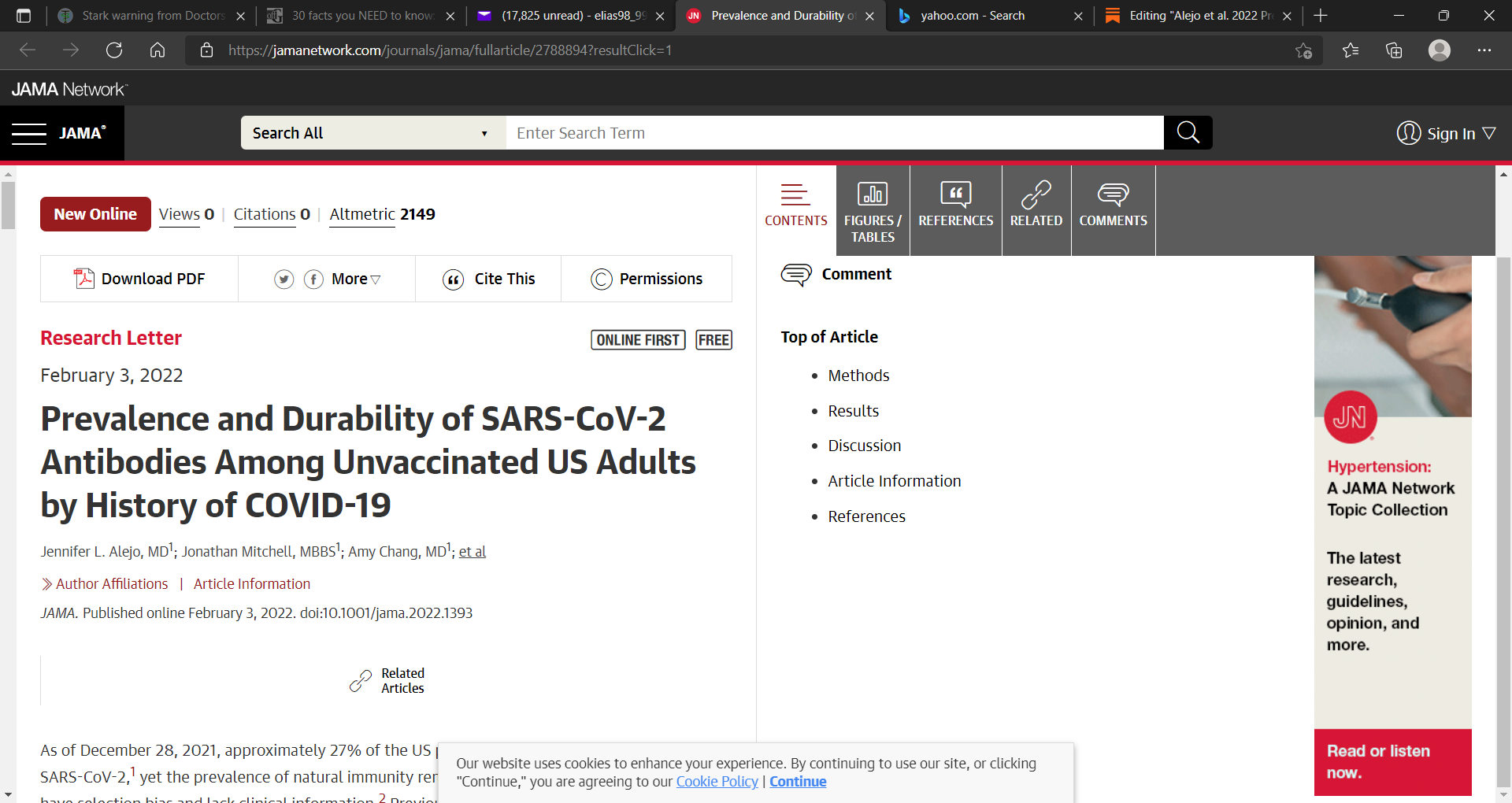Click the left article pane scrollbar thumb
Screen dimensions: 1512x803
(8, 205)
